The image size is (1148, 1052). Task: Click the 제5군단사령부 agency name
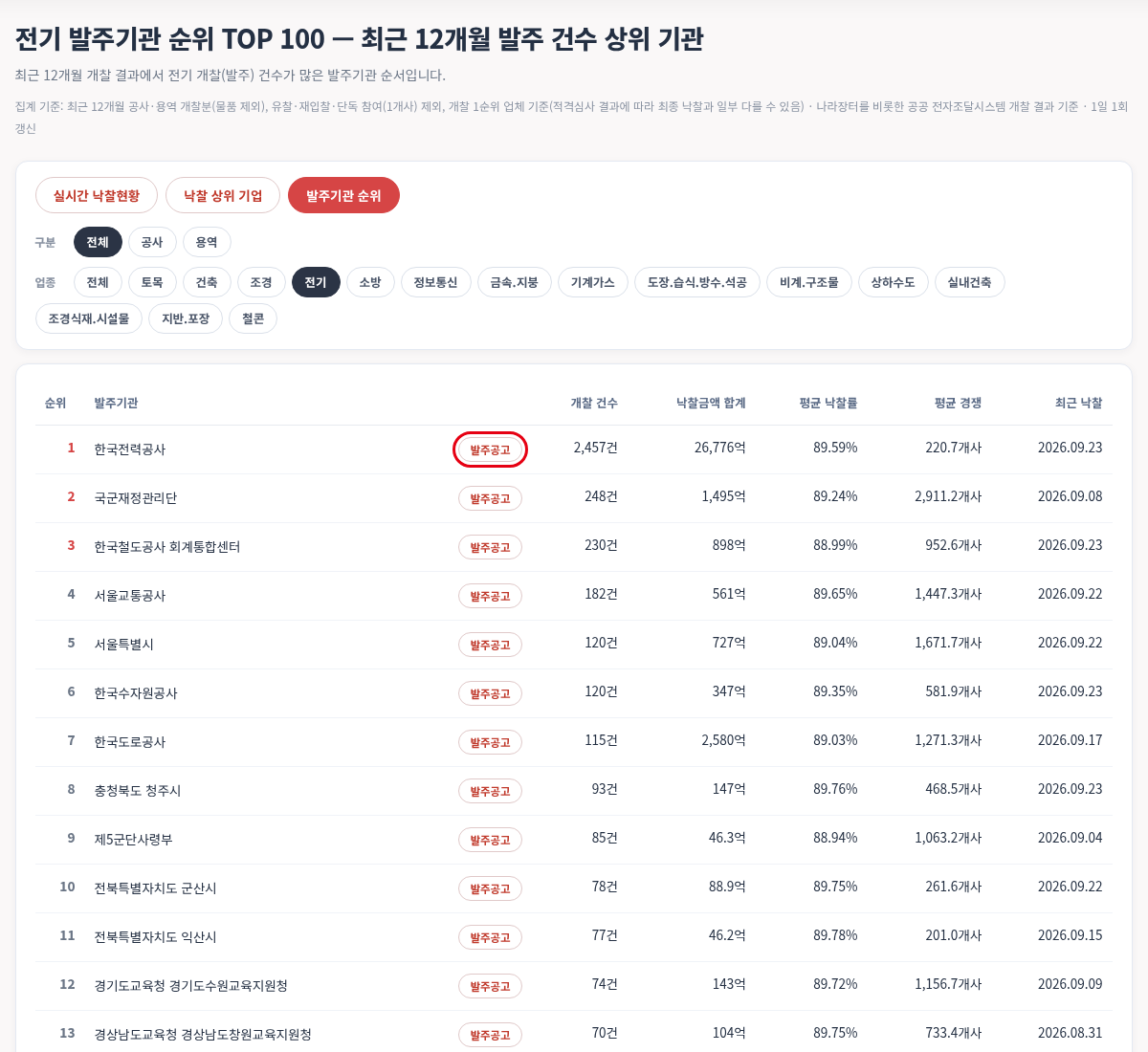(x=133, y=839)
